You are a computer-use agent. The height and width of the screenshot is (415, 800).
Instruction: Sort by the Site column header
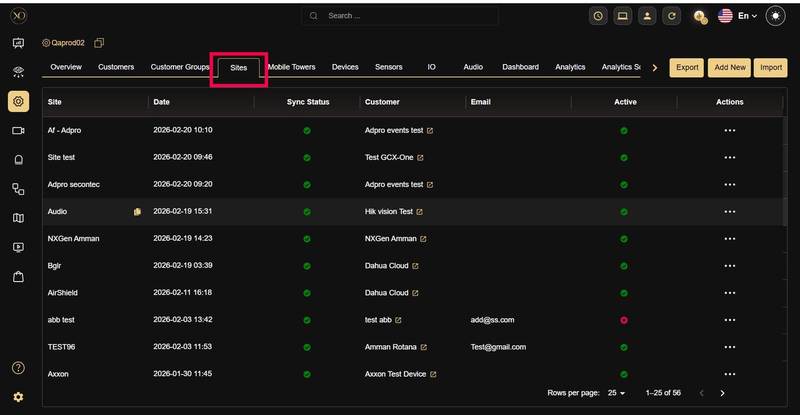55,102
